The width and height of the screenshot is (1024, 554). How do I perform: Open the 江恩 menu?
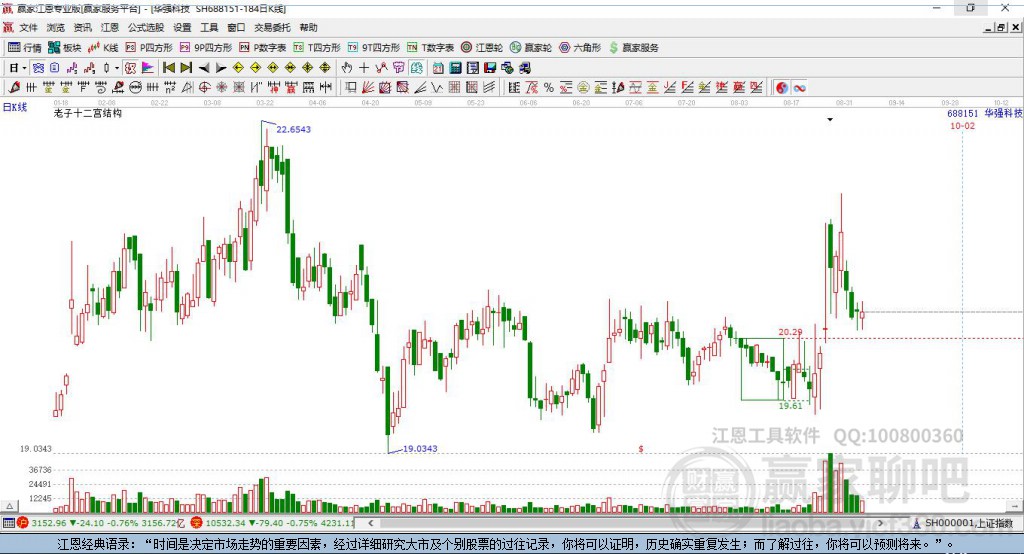[110, 27]
